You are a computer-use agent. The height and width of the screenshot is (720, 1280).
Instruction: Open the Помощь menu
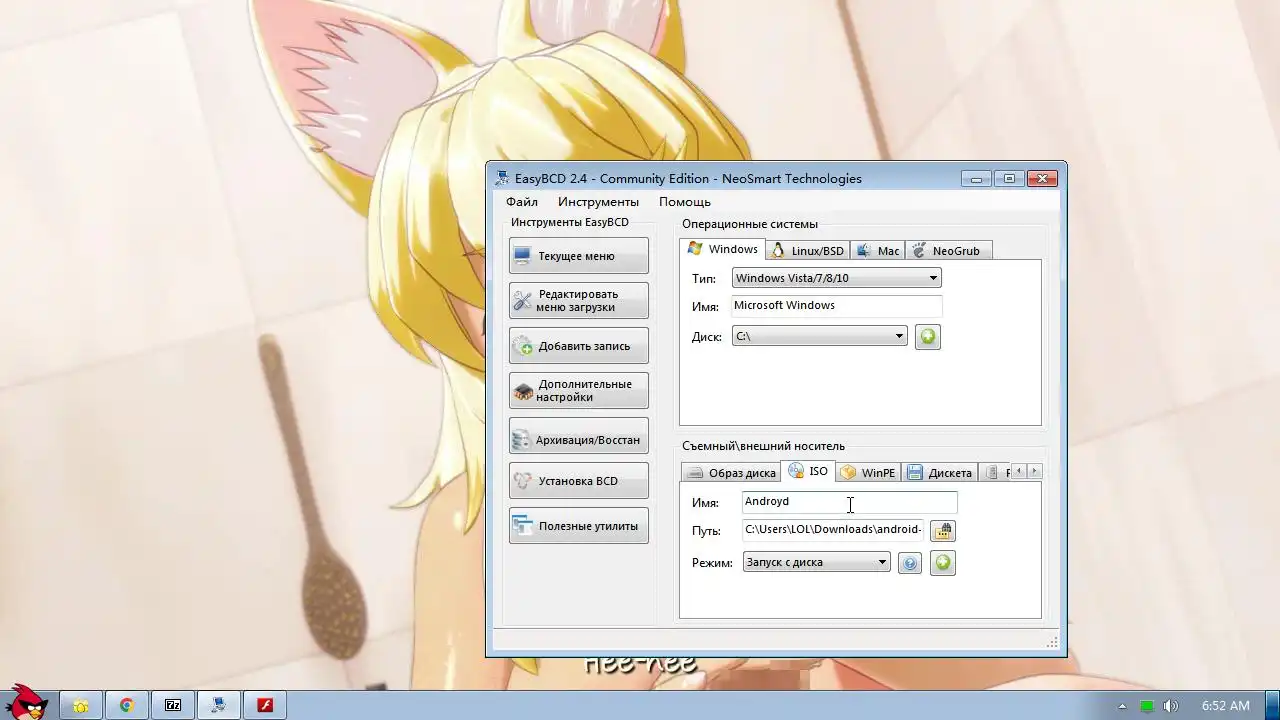pyautogui.click(x=685, y=202)
